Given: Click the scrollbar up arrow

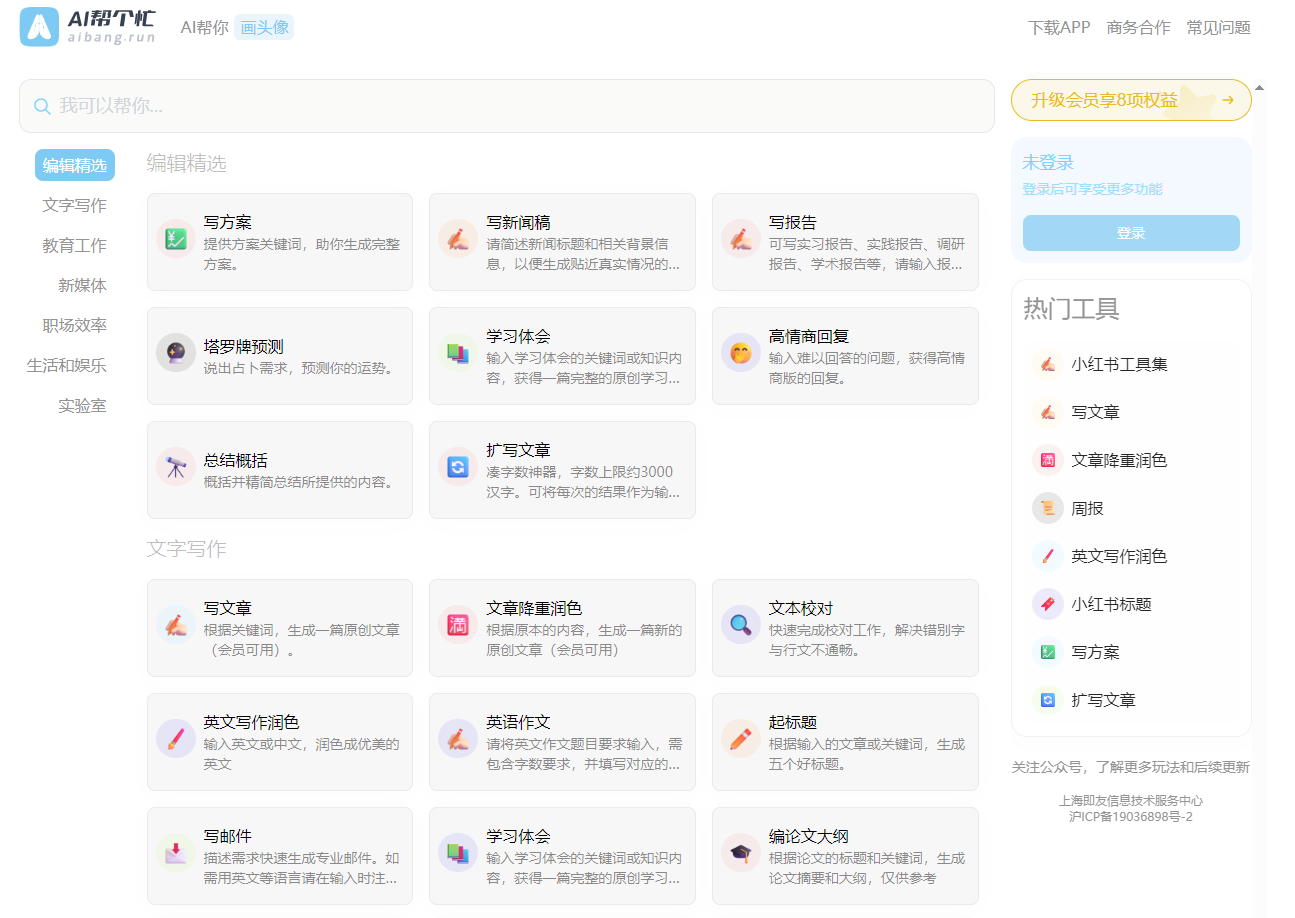Looking at the screenshot, I should 1259,88.
